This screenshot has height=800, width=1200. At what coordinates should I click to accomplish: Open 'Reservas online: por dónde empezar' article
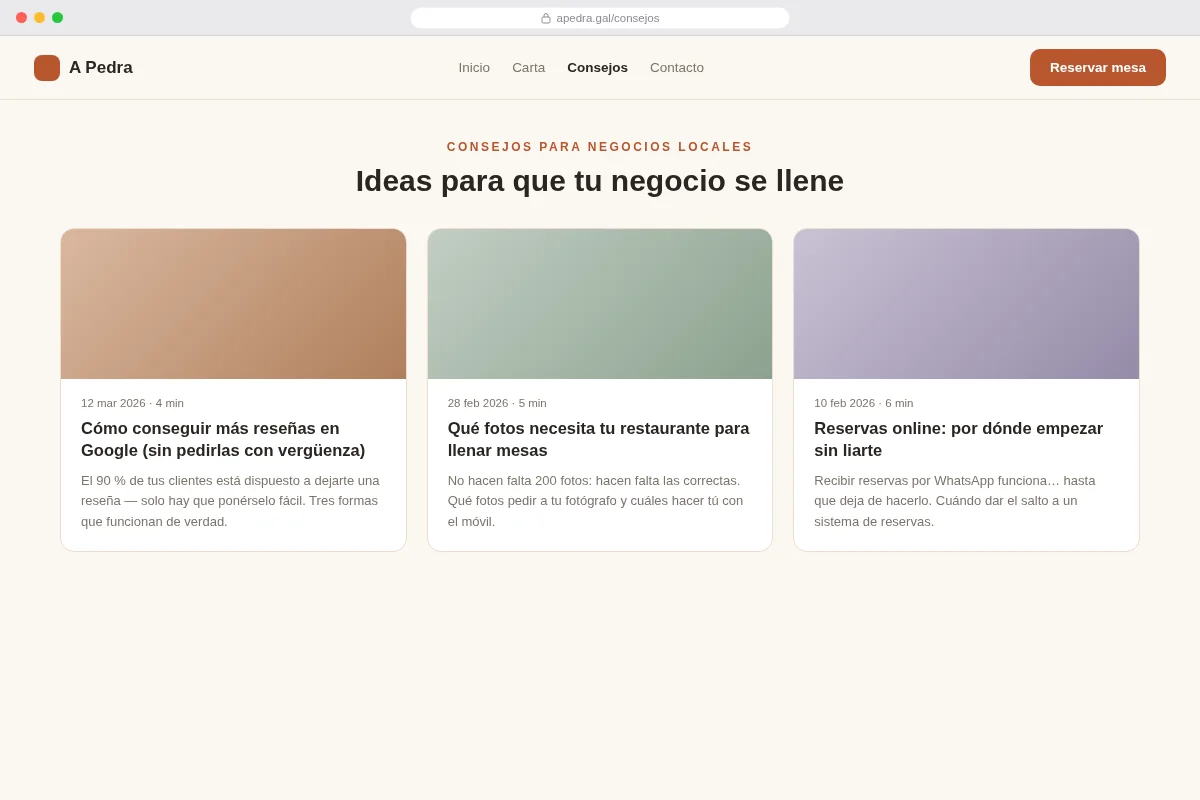coord(958,439)
